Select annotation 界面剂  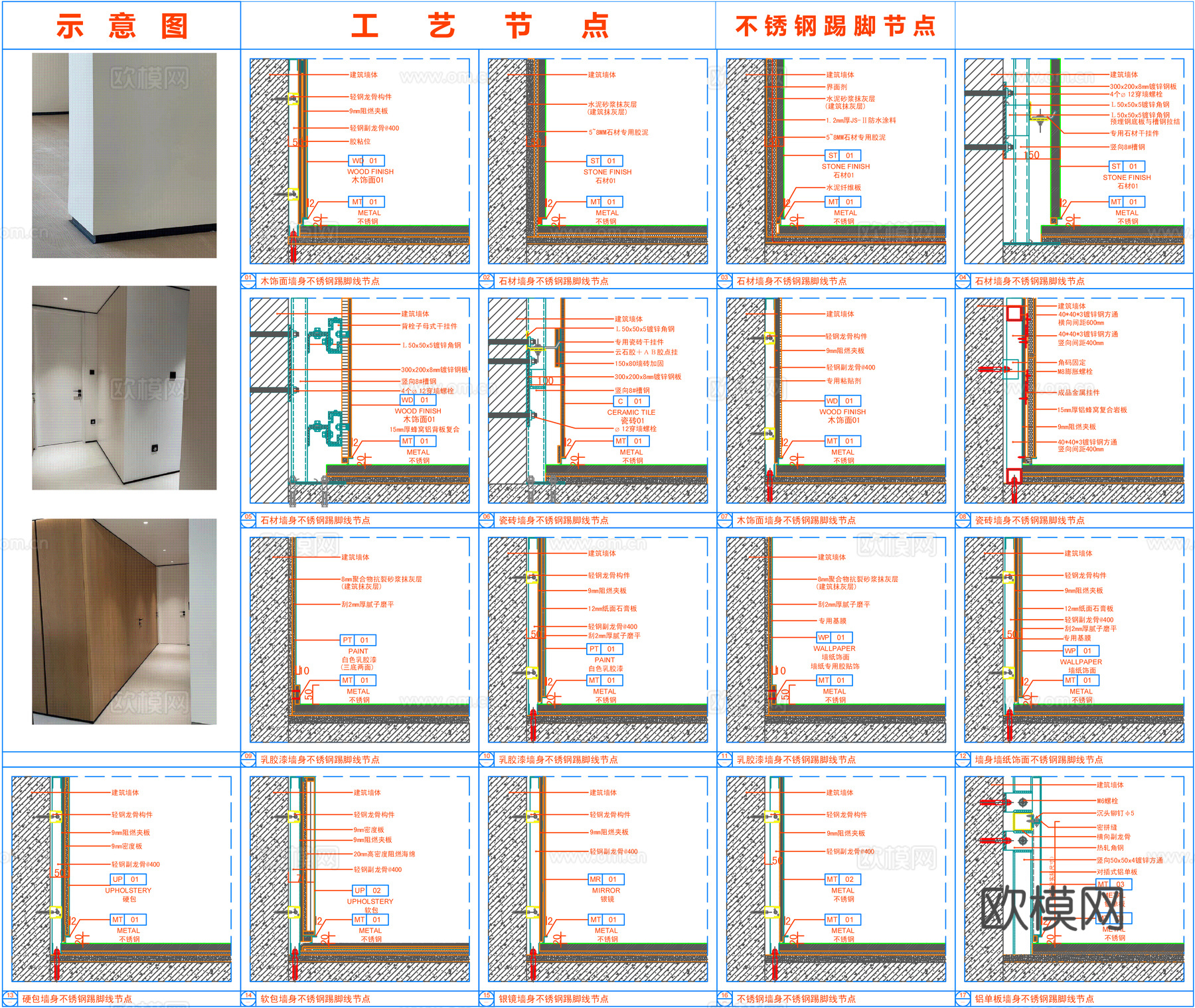point(836,87)
